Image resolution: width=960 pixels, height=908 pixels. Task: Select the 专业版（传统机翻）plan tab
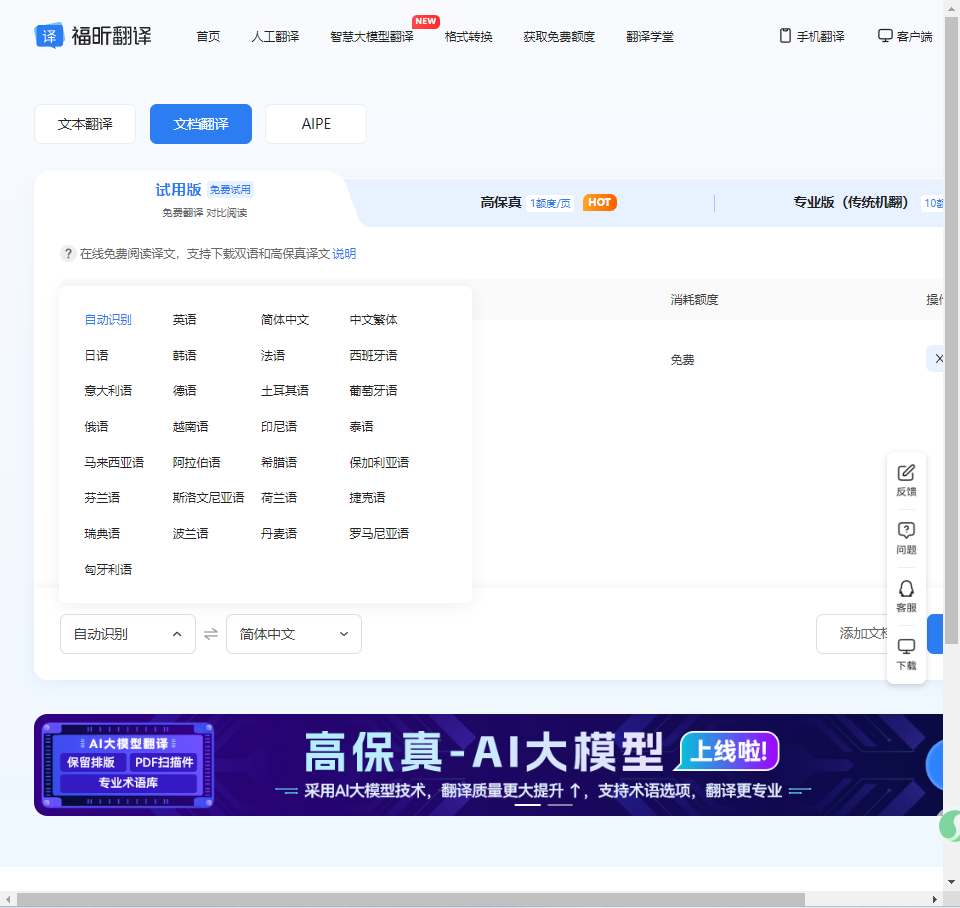click(851, 203)
